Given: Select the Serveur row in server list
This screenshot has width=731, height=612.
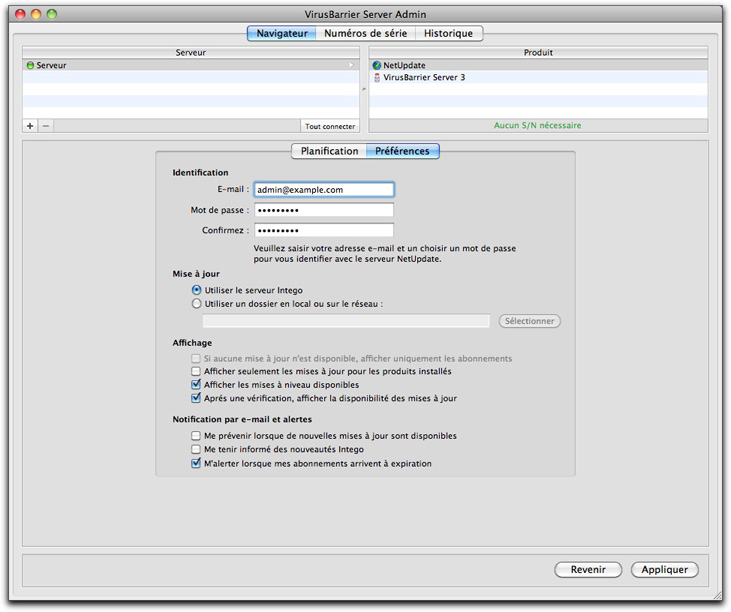Looking at the screenshot, I should tap(191, 65).
